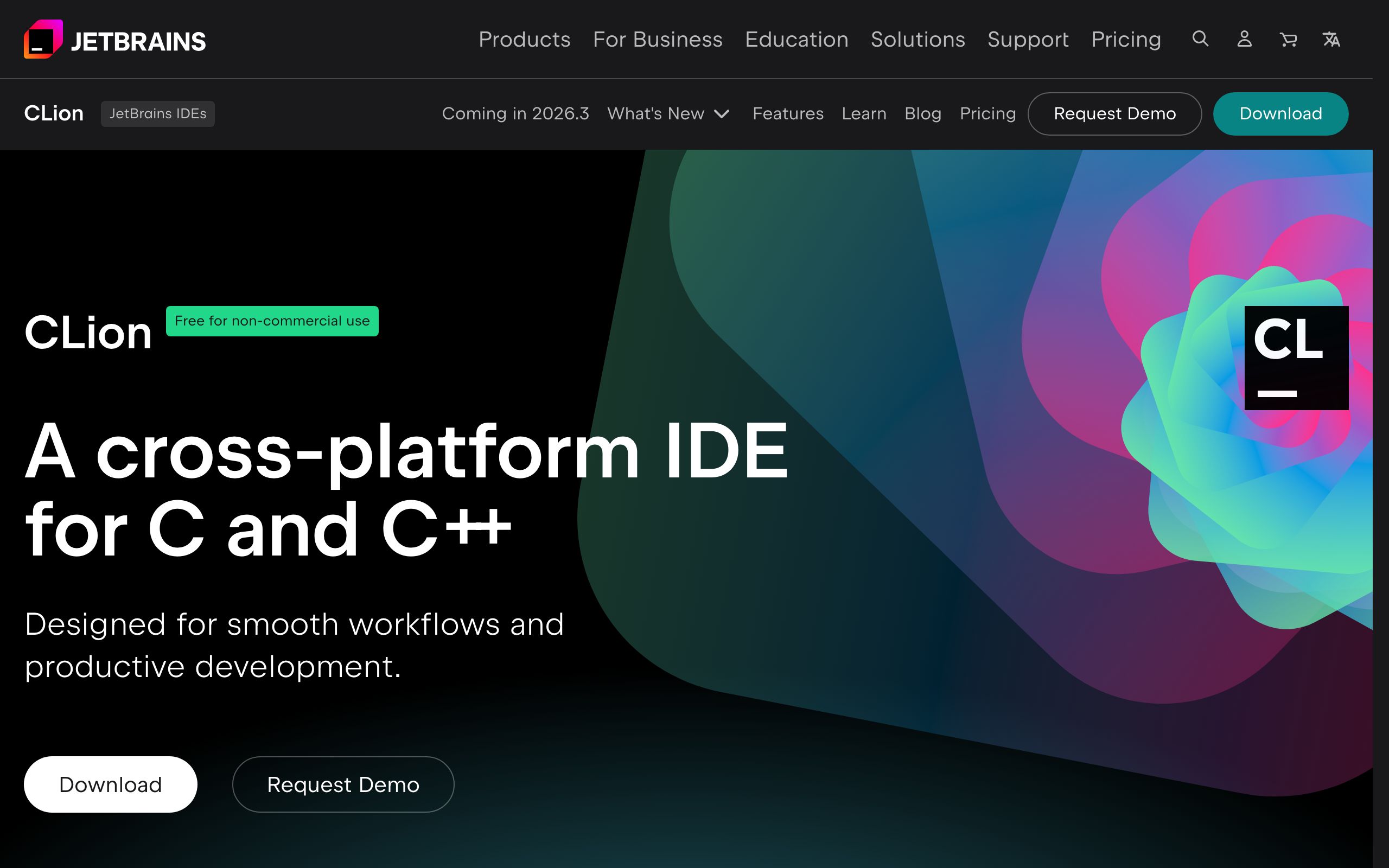The image size is (1389, 868).
Task: Open the shopping cart icon
Action: coord(1289,39)
